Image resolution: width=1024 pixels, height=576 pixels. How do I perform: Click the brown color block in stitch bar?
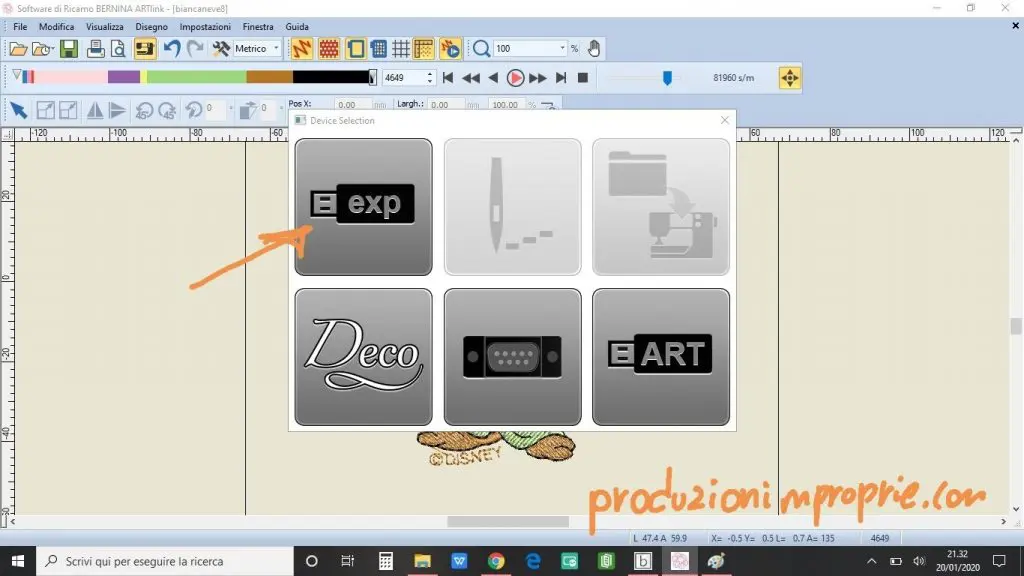270,77
